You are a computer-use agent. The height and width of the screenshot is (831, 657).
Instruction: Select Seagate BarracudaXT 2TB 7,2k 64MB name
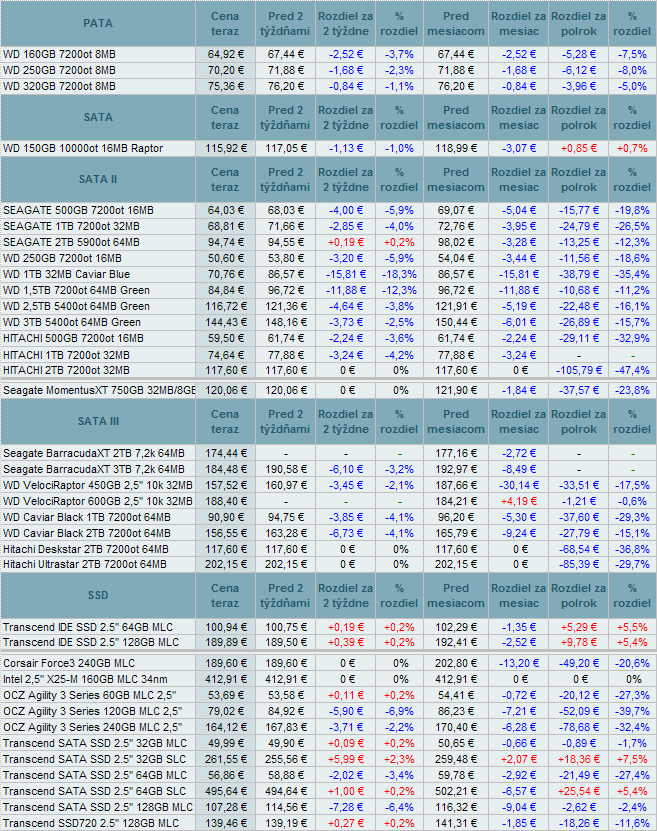point(94,453)
